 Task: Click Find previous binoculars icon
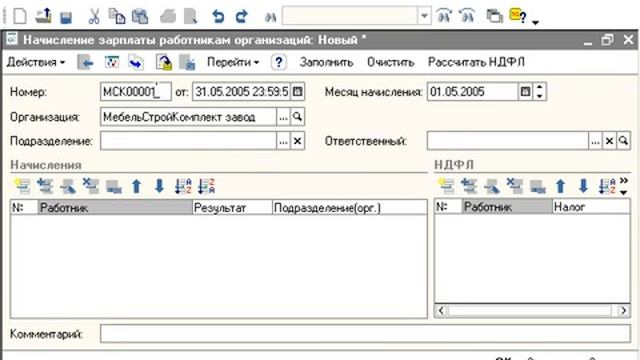click(x=467, y=16)
